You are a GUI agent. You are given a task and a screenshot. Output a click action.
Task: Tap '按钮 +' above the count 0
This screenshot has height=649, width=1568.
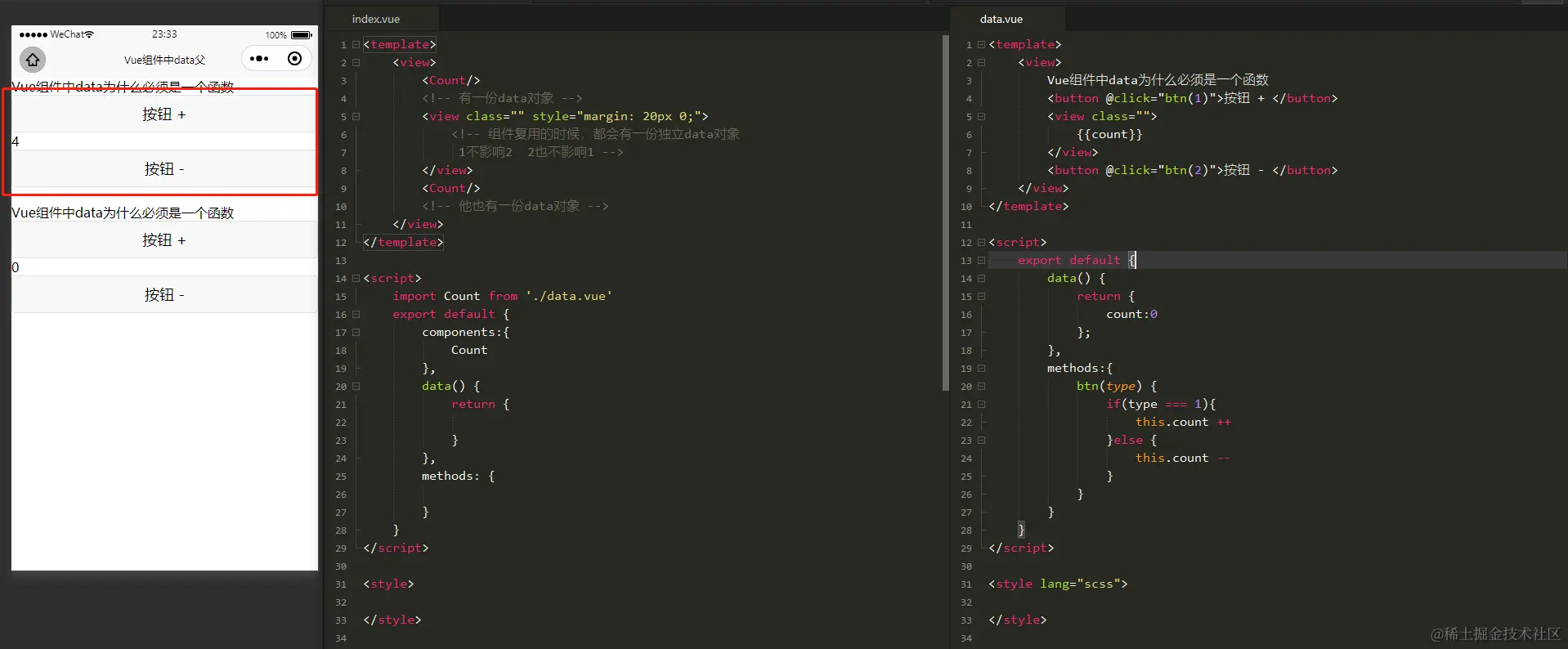click(164, 240)
